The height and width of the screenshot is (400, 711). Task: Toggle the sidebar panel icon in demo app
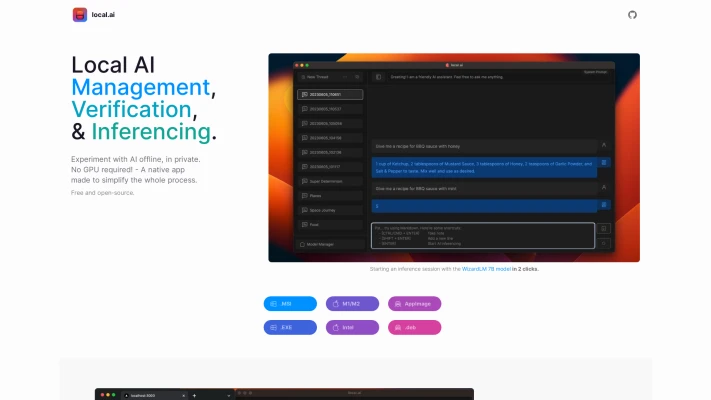pos(379,77)
